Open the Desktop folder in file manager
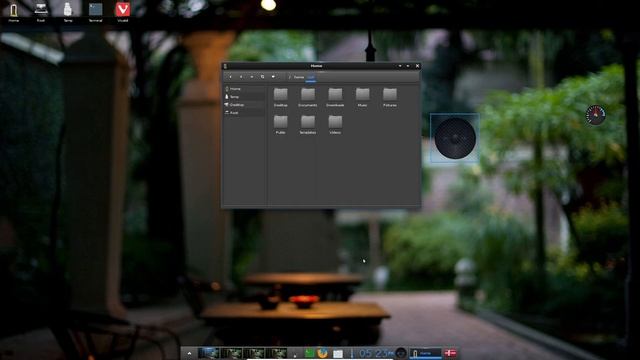The height and width of the screenshot is (360, 640). point(280,98)
